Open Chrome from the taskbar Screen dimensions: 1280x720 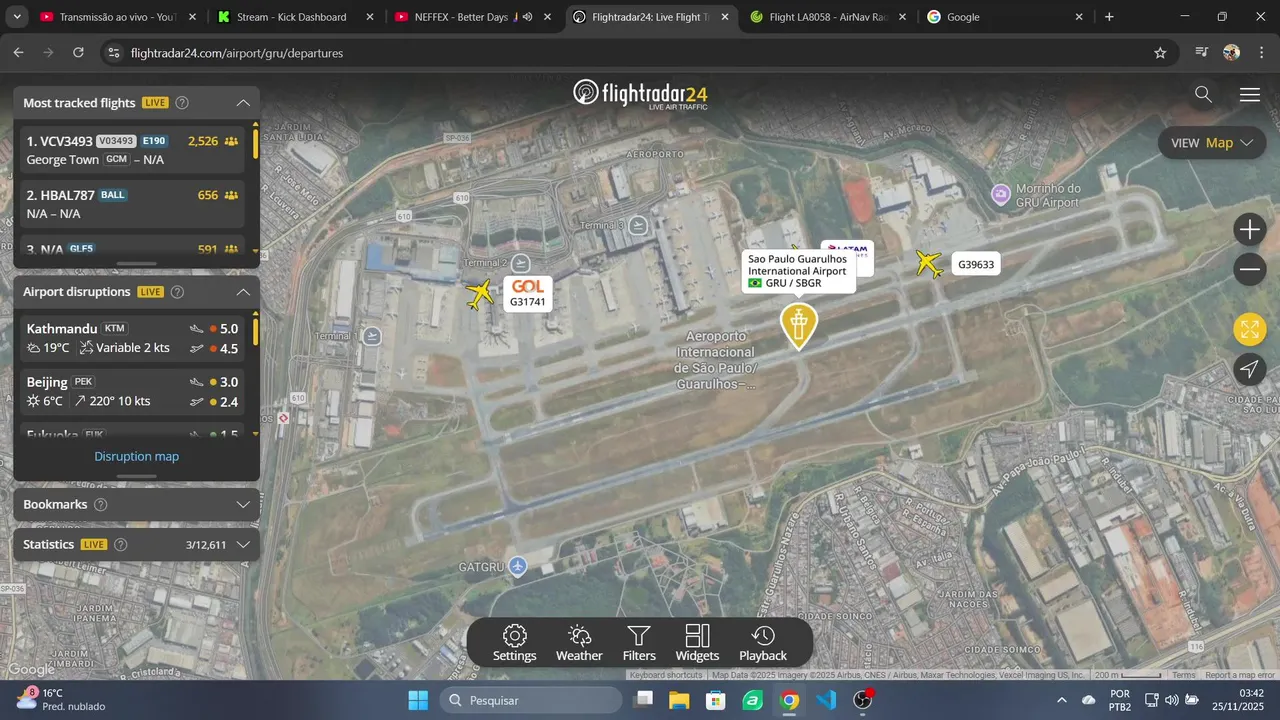(790, 700)
